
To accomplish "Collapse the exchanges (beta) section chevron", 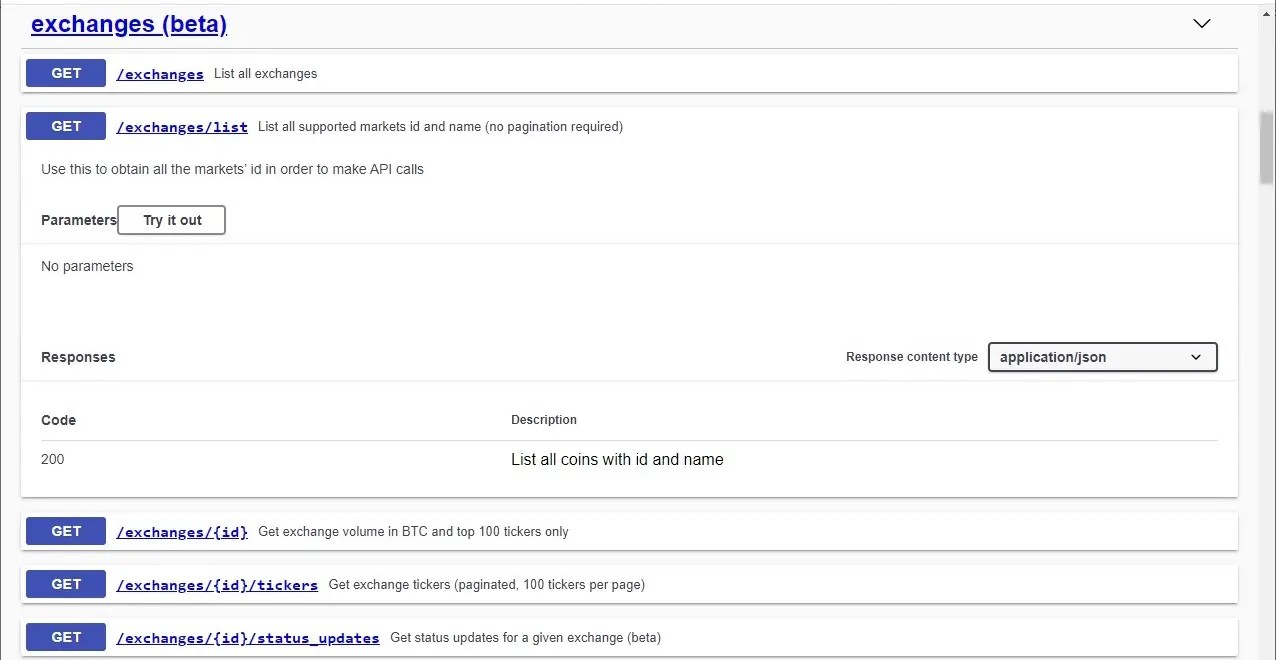I will (1202, 23).
